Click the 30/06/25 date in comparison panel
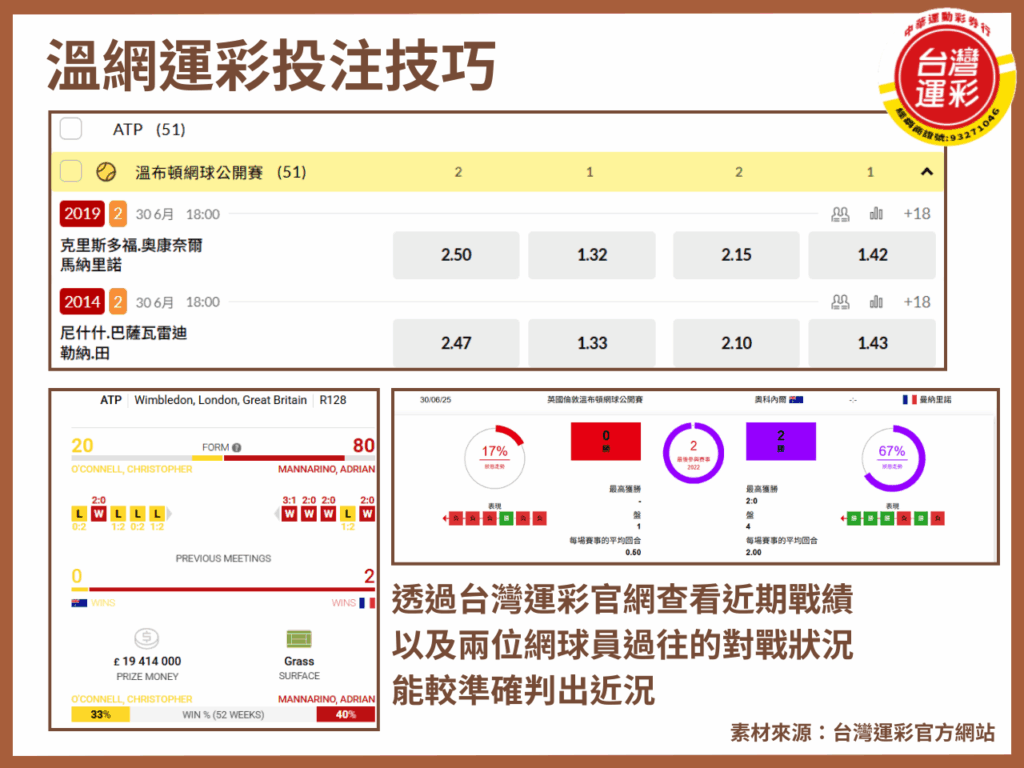 (x=435, y=399)
